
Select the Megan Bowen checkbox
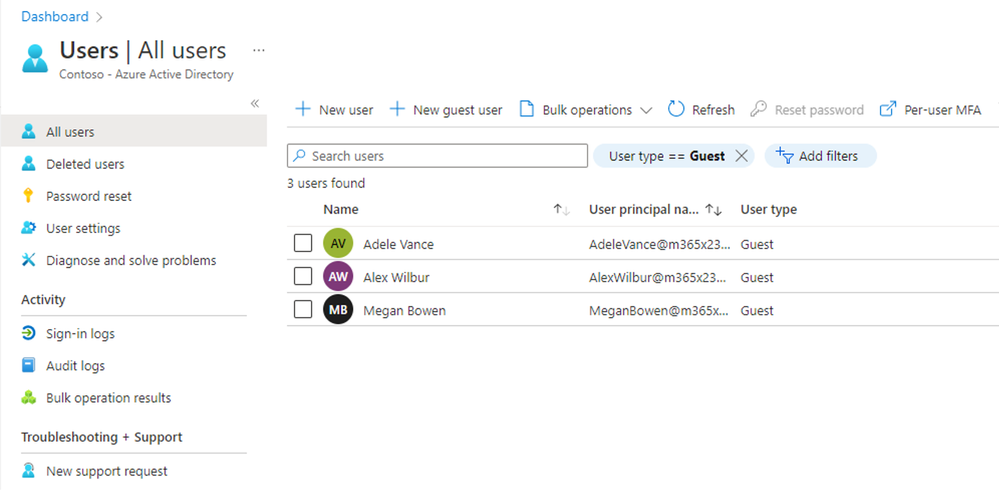303,309
